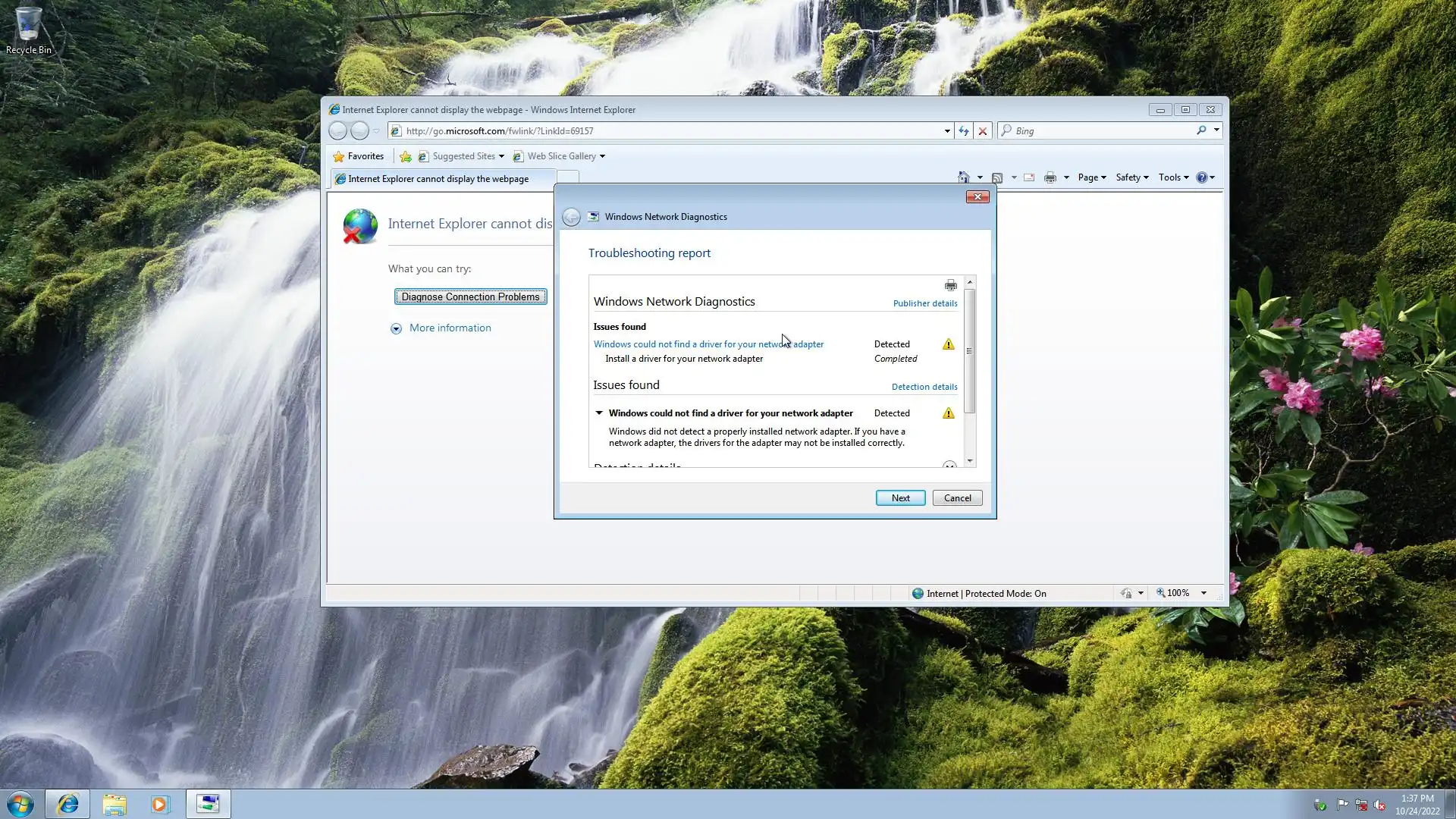This screenshot has width=1456, height=819.
Task: Open the Suggested Sites dropdown
Action: pos(501,157)
